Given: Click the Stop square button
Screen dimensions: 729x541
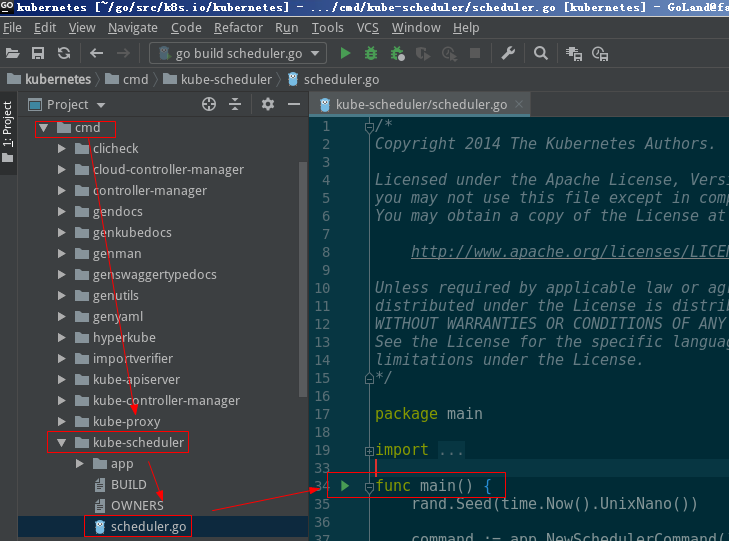Looking at the screenshot, I should [x=475, y=53].
